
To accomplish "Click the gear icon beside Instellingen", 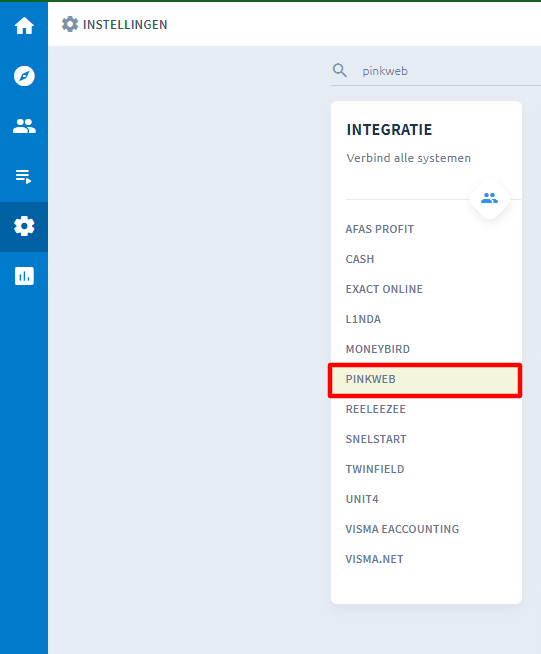I will coord(70,24).
